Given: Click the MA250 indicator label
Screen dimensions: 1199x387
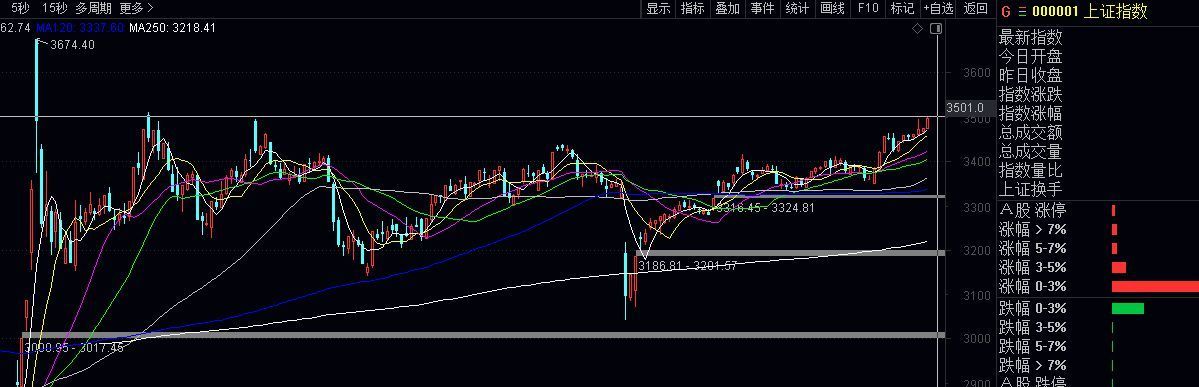Looking at the screenshot, I should pyautogui.click(x=172, y=28).
